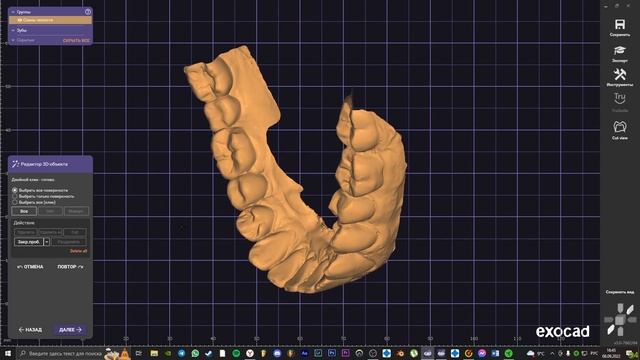Open Telegram from the taskbar
The image size is (640, 360).
pyautogui.click(x=181, y=353)
